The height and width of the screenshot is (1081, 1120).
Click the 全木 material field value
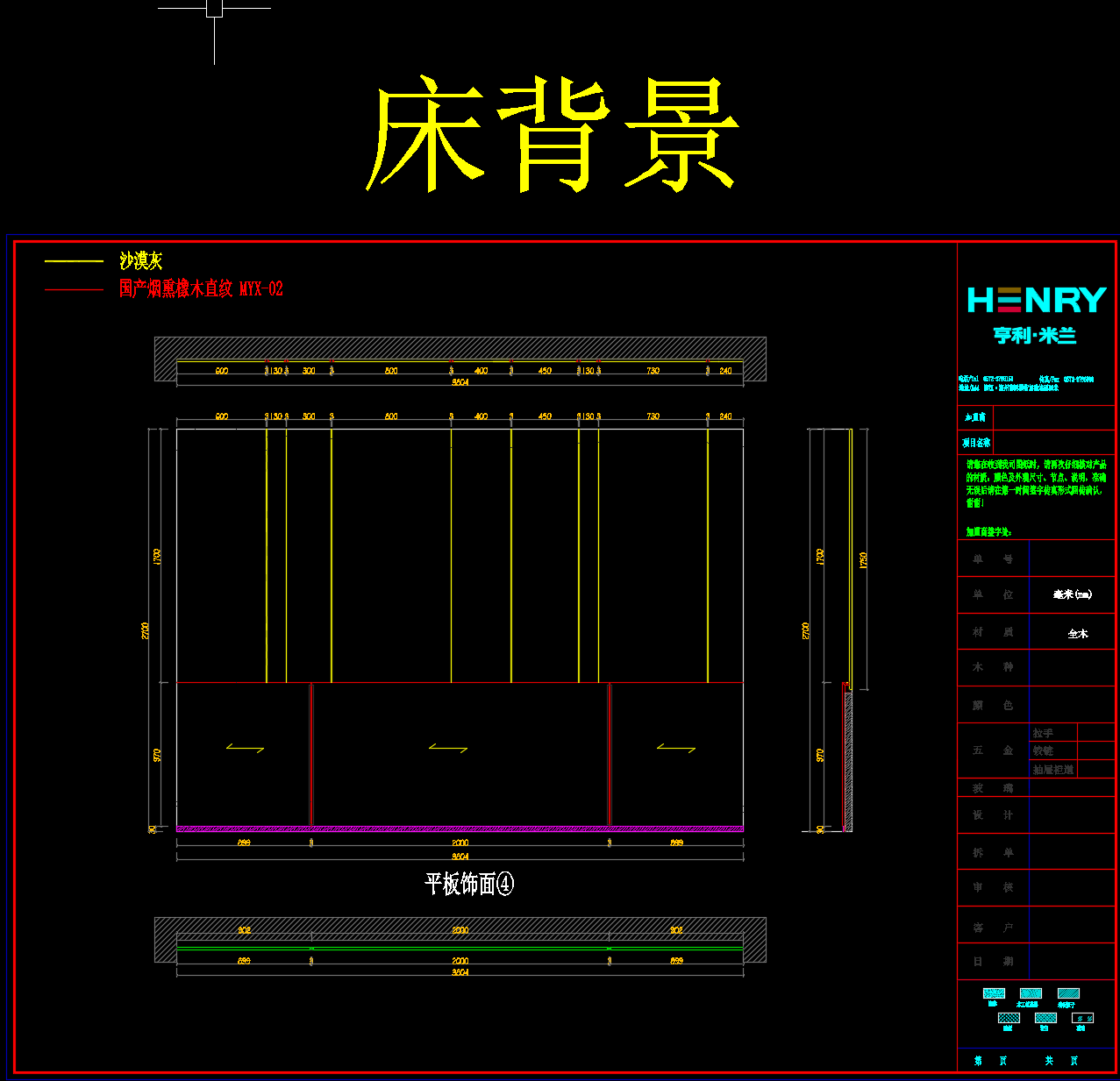(x=1077, y=633)
